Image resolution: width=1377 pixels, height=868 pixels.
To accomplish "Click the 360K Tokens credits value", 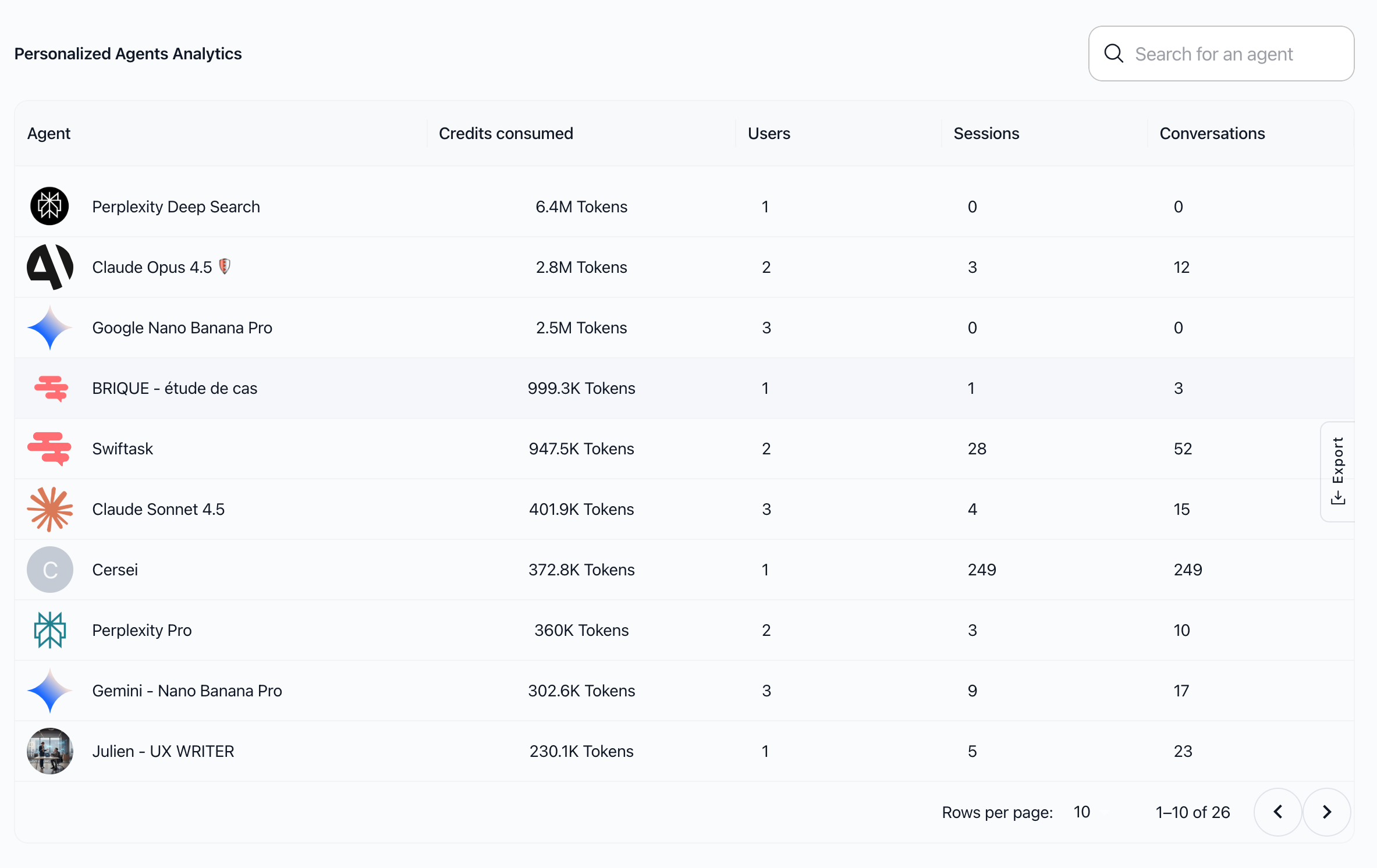I will [x=581, y=630].
